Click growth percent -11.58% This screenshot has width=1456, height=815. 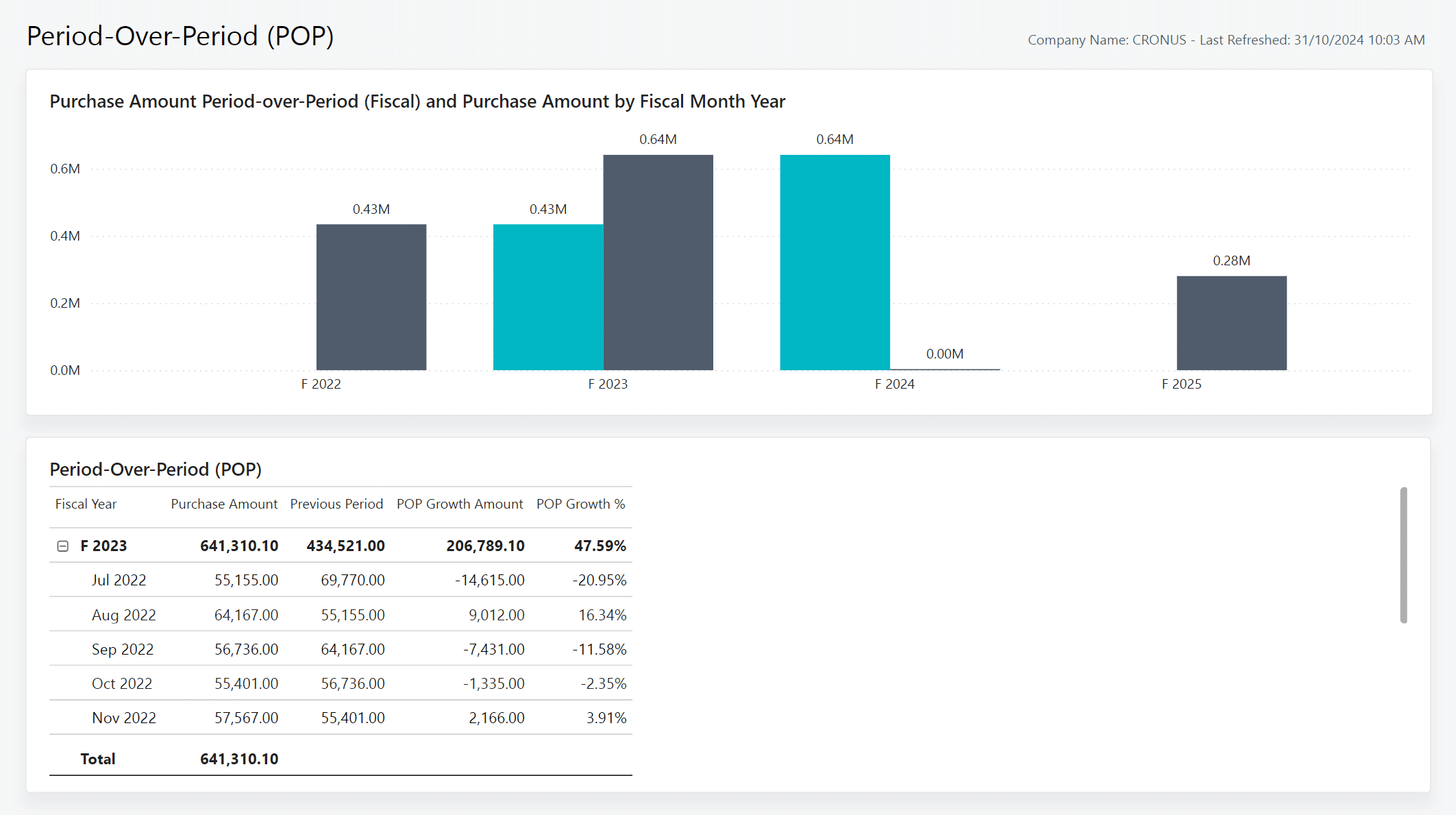point(600,649)
